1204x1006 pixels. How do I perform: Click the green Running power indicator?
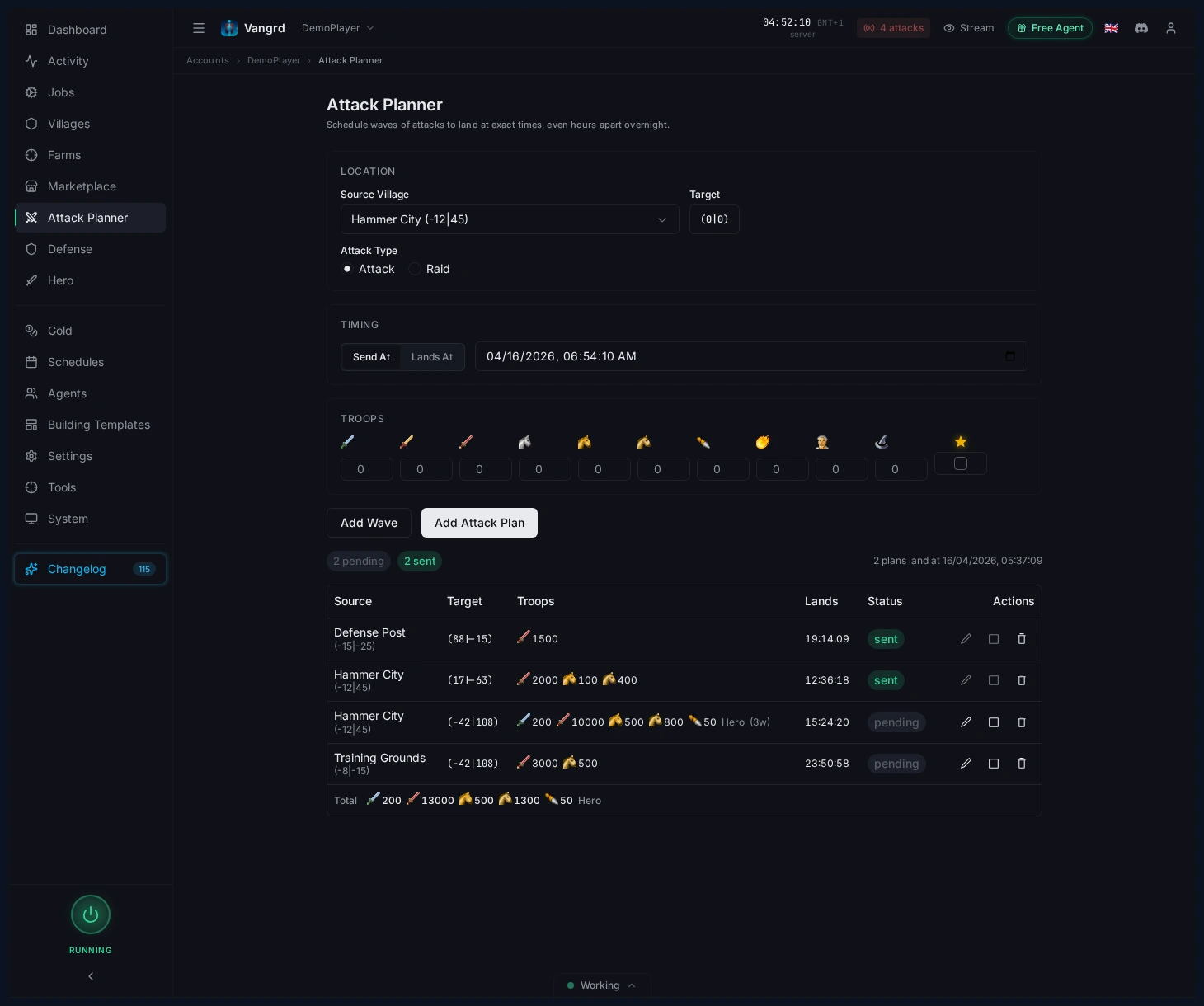click(91, 914)
